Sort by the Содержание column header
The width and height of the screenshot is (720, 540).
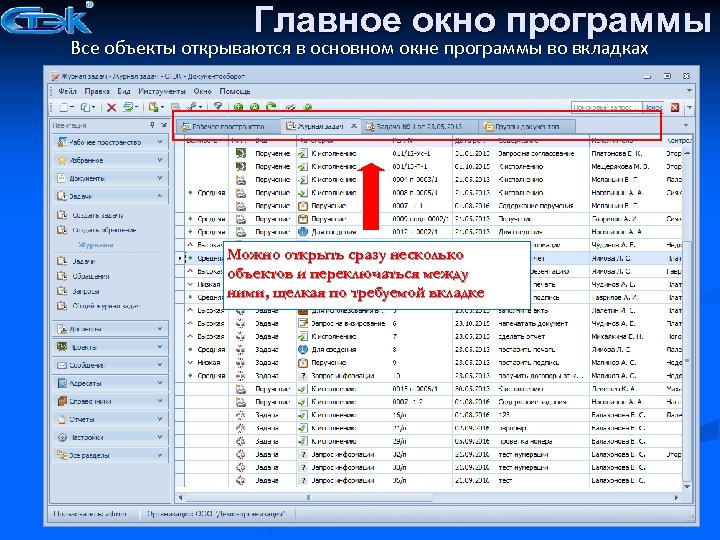[x=542, y=140]
